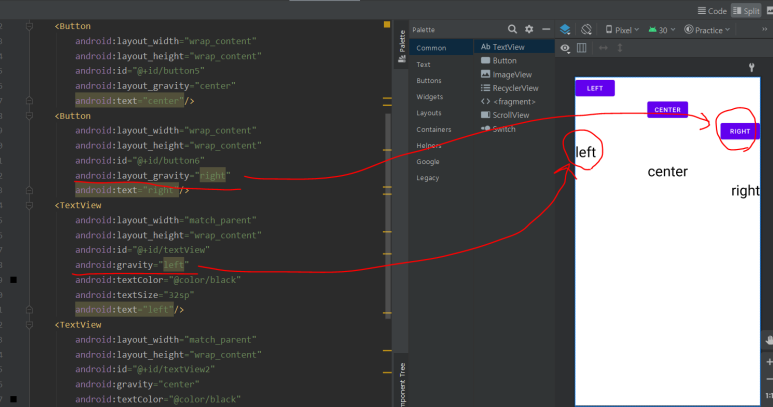Reset zoom to 1:1
773x407 pixels.
click(x=769, y=395)
